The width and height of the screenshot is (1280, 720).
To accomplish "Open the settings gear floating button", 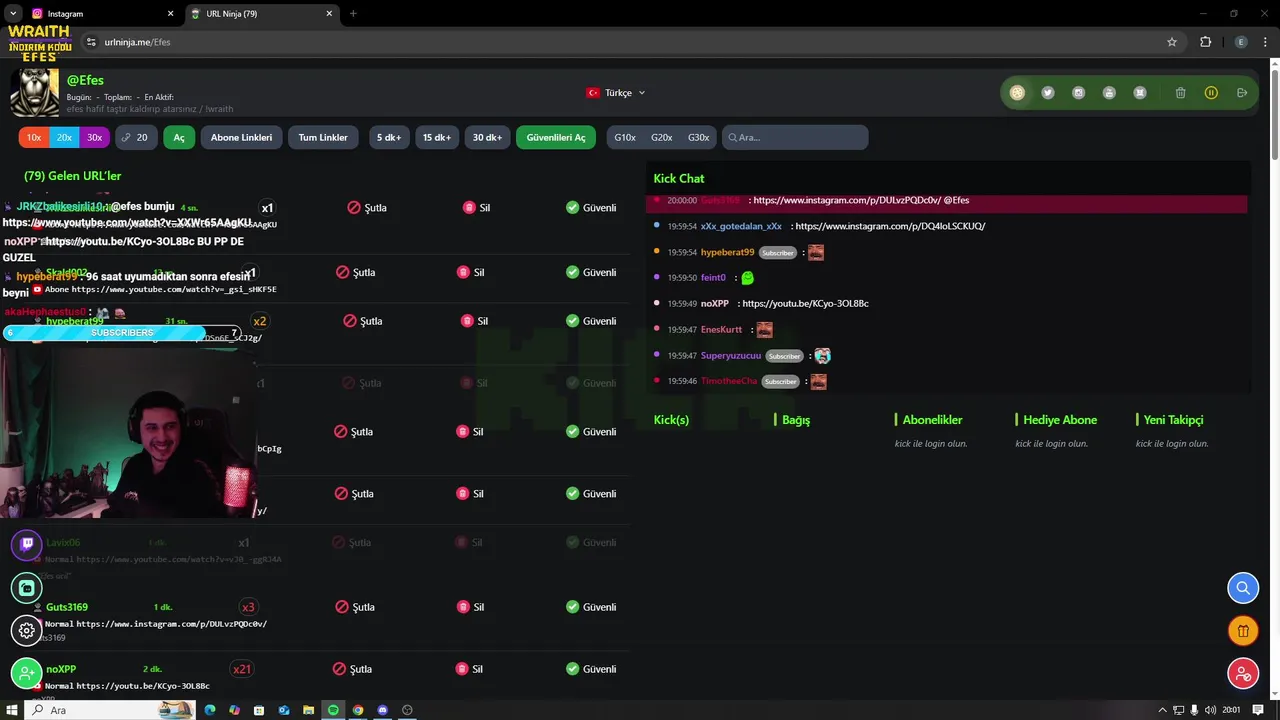I will [x=27, y=631].
